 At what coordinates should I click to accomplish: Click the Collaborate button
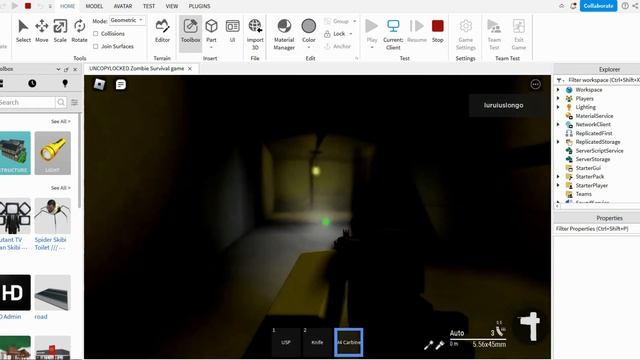pos(598,6)
